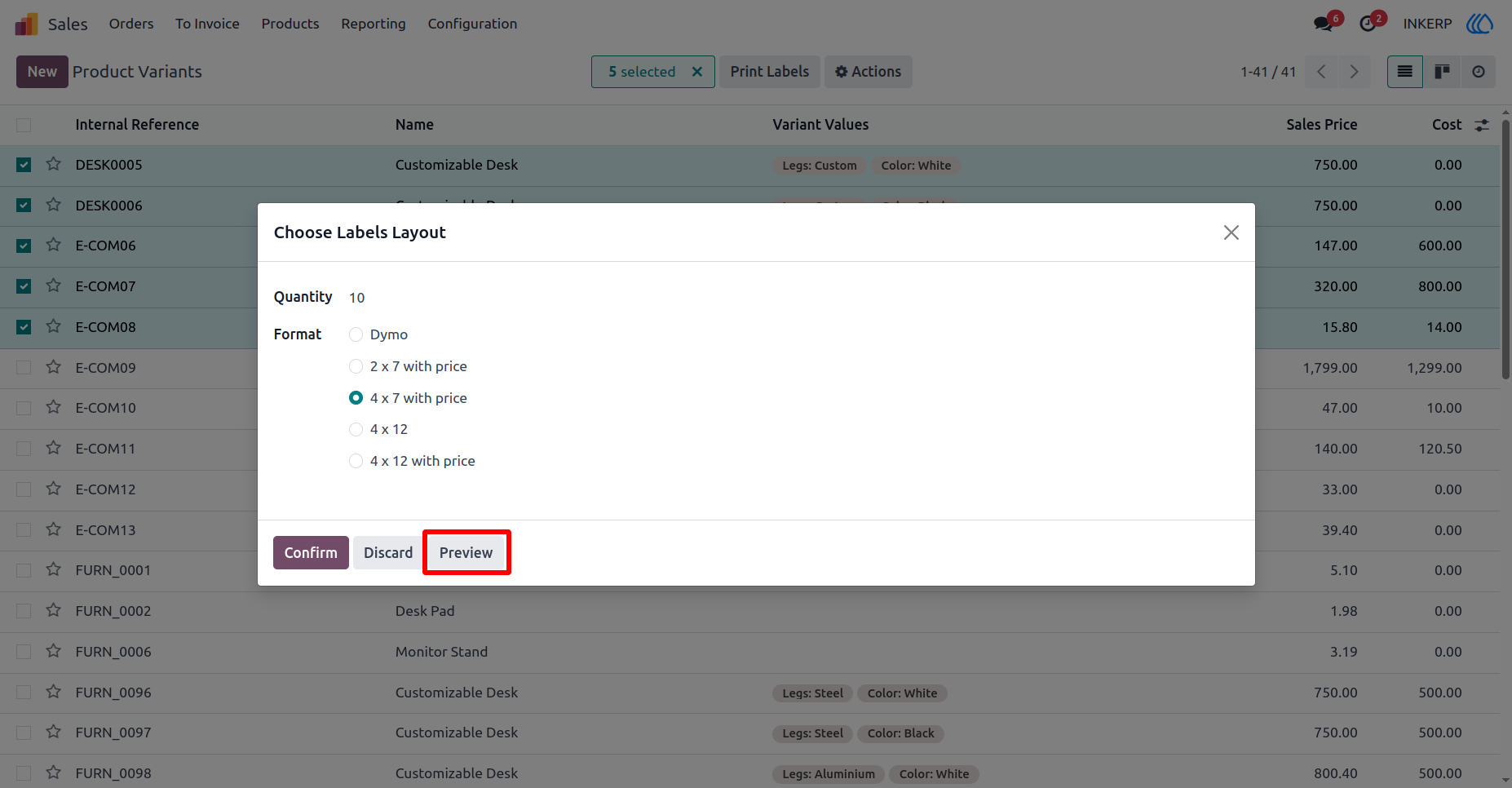Open the activities clock icon
The image size is (1512, 788).
coord(1368,24)
